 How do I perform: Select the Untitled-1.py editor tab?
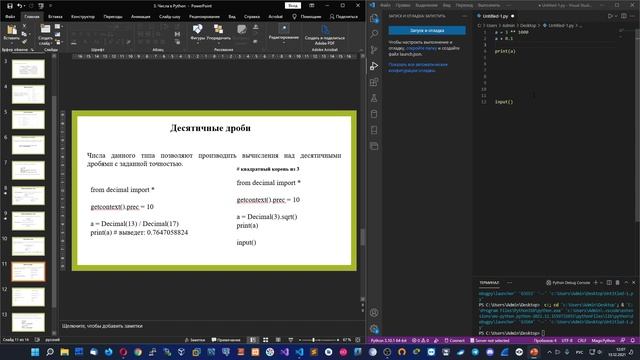point(495,16)
